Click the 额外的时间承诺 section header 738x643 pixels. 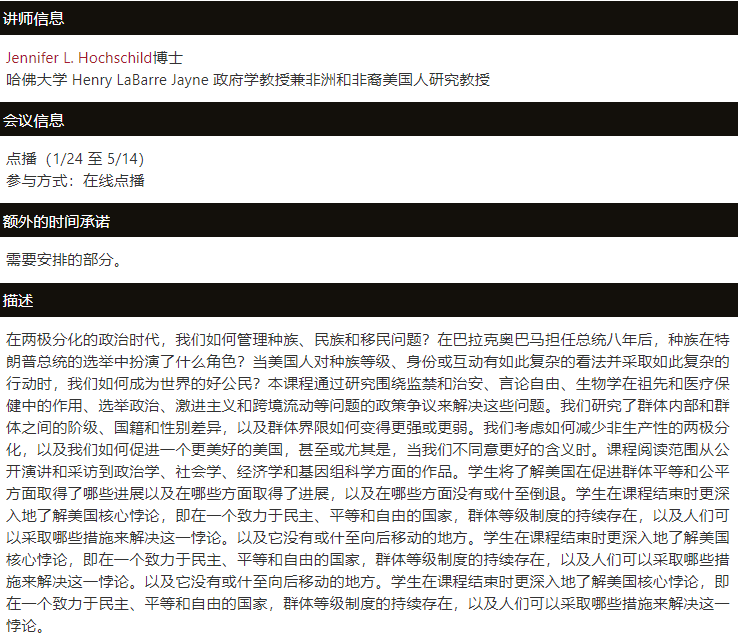[369, 221]
